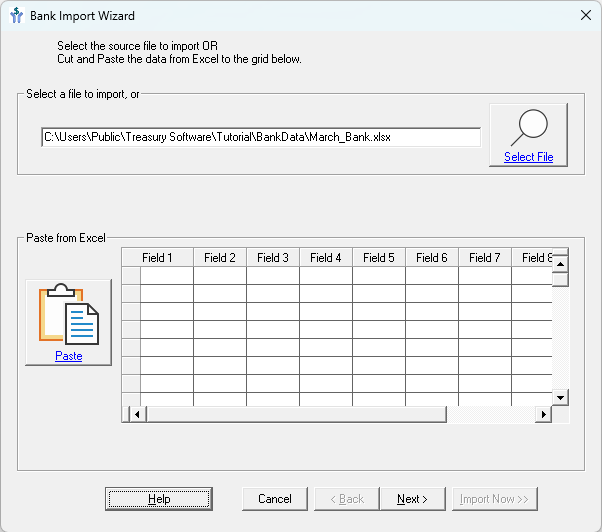Select the Field 5 column header
The image size is (602, 532).
tap(379, 258)
